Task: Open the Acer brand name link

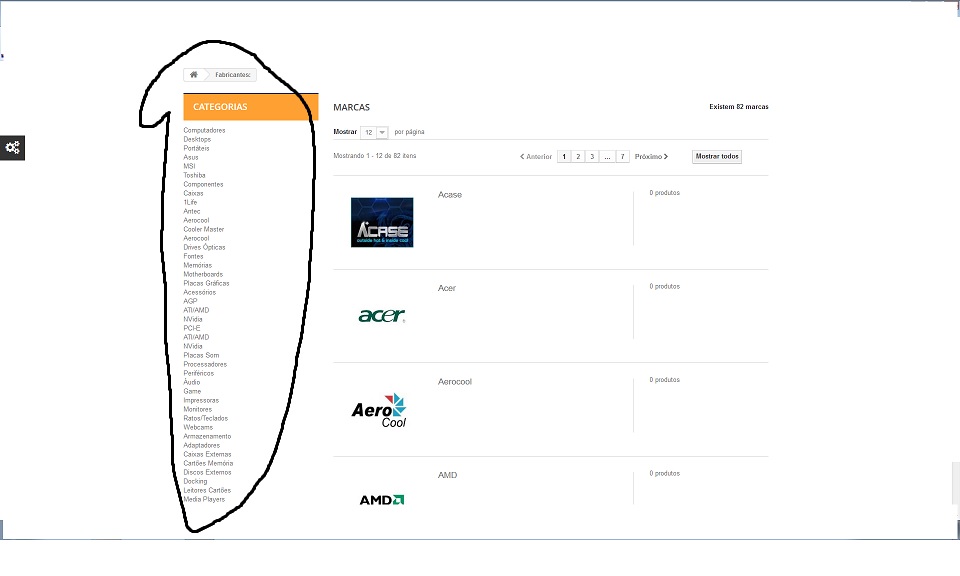Action: [447, 288]
